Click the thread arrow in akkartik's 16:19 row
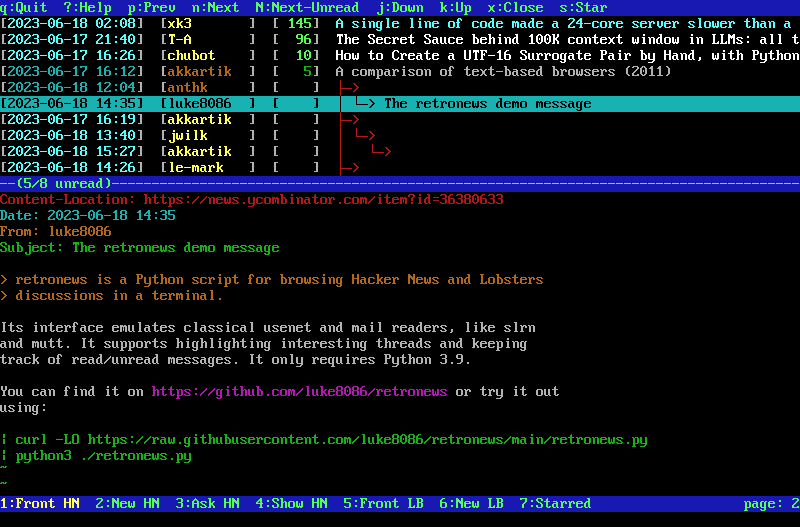 point(350,119)
